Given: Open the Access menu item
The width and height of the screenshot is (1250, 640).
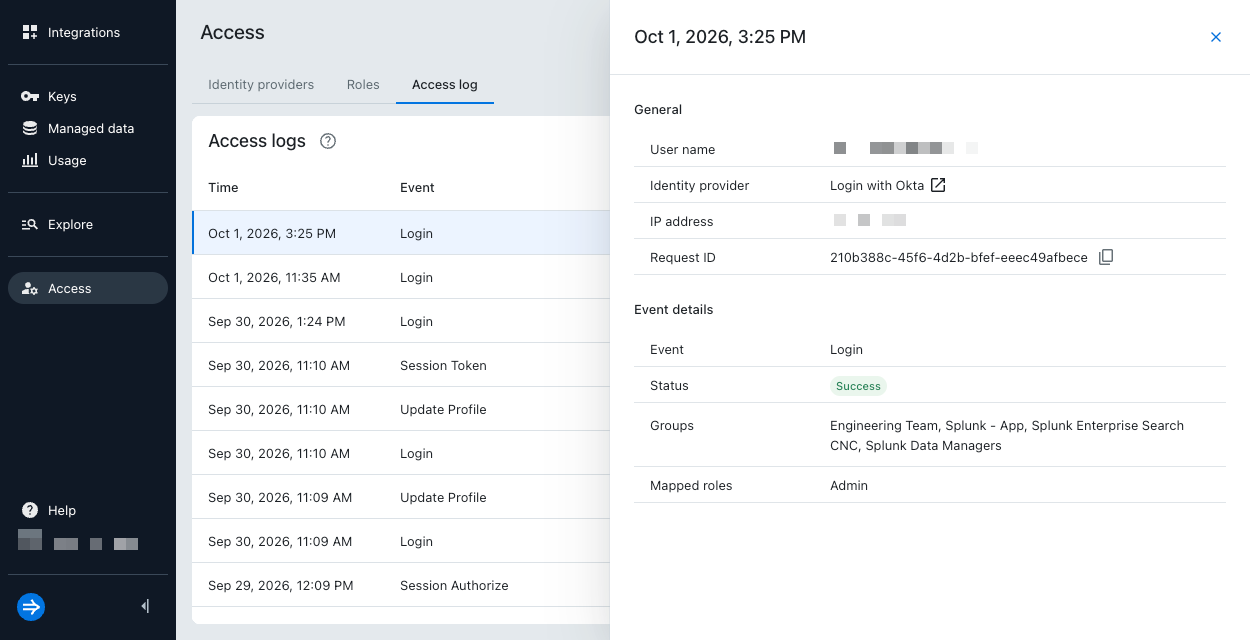Looking at the screenshot, I should (88, 288).
